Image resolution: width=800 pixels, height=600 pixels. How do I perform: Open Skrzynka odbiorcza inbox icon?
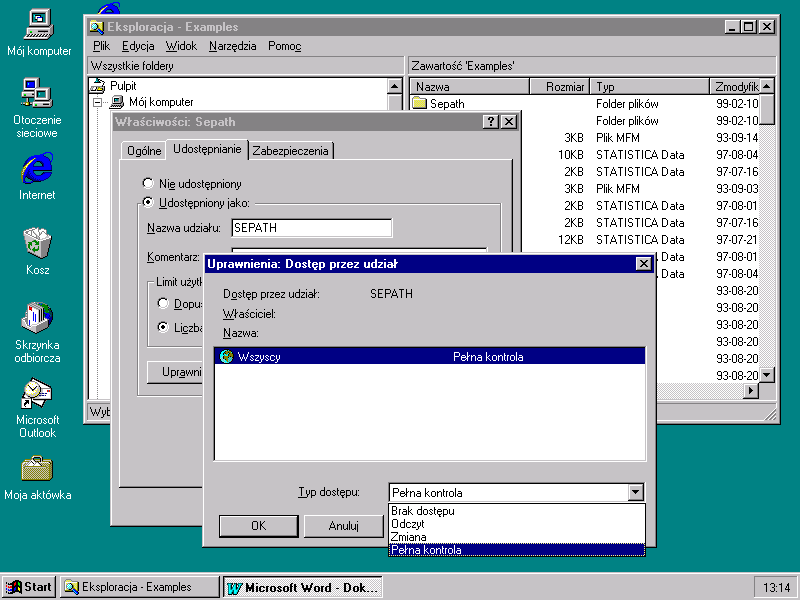tap(37, 317)
